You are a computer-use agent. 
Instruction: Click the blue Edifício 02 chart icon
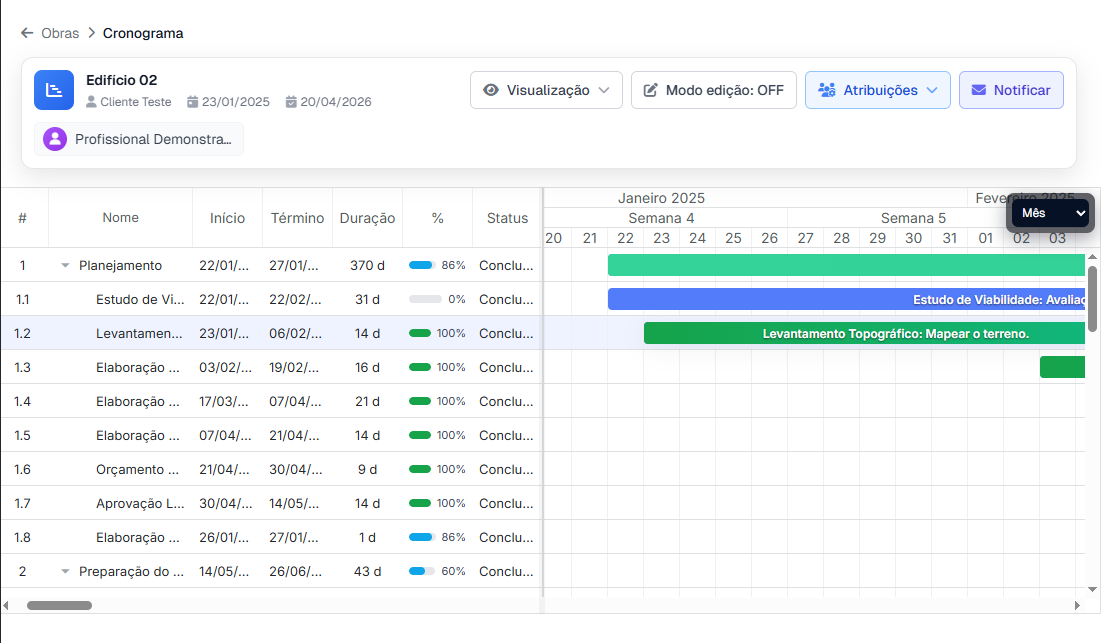click(54, 90)
